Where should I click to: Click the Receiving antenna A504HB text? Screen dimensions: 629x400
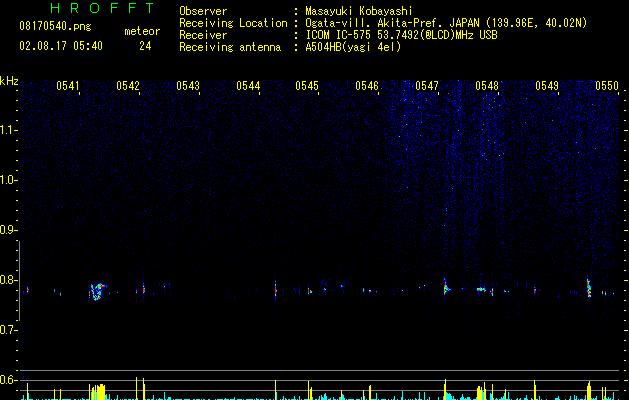(x=353, y=47)
